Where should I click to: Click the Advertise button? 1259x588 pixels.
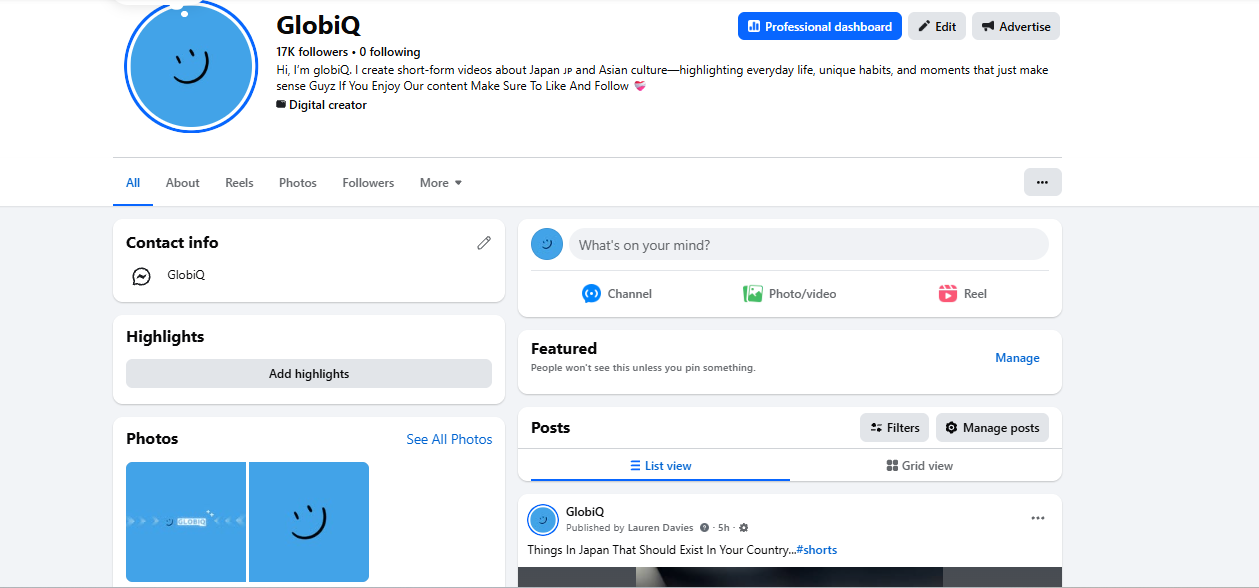tap(1015, 26)
